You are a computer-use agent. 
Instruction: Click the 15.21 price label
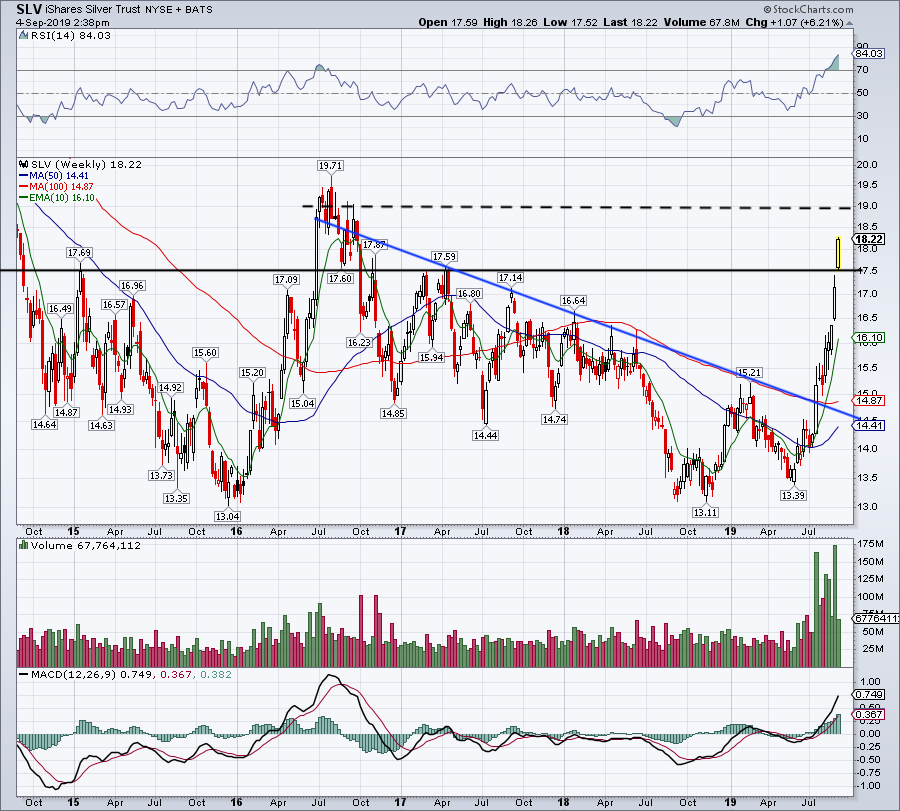pyautogui.click(x=749, y=372)
